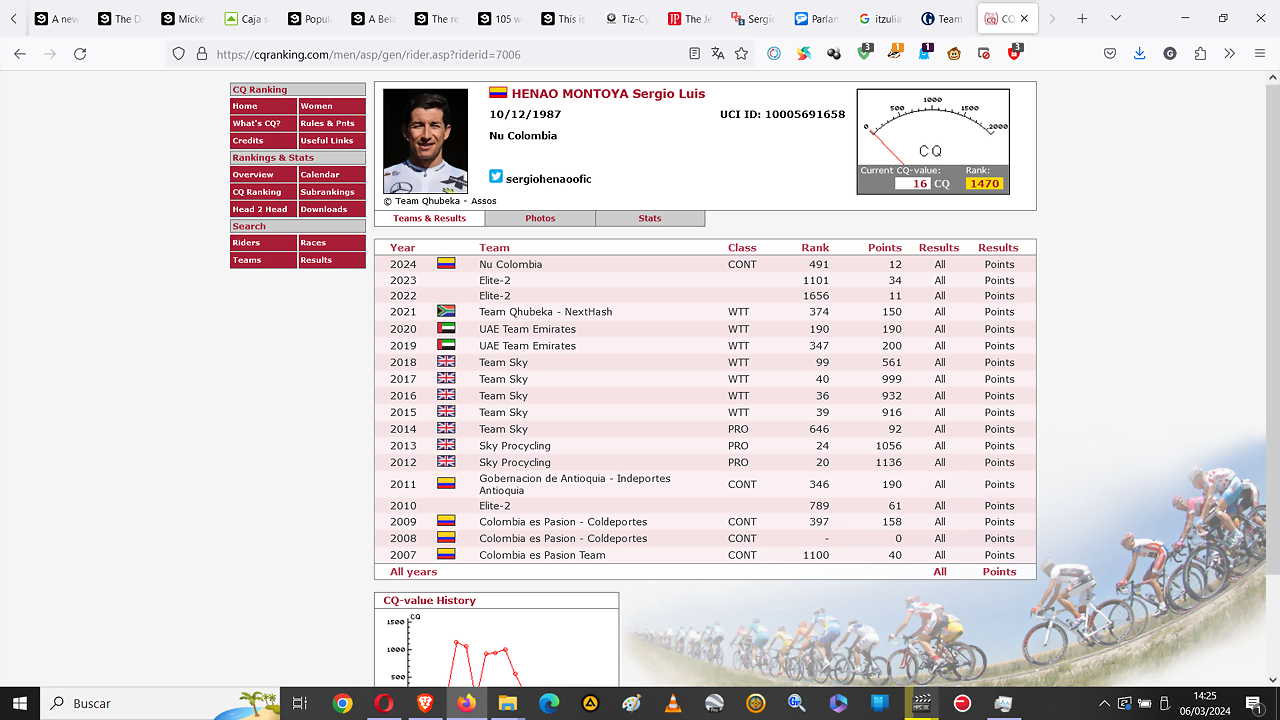Click the Windows Start button
The image size is (1280, 720).
click(x=20, y=703)
